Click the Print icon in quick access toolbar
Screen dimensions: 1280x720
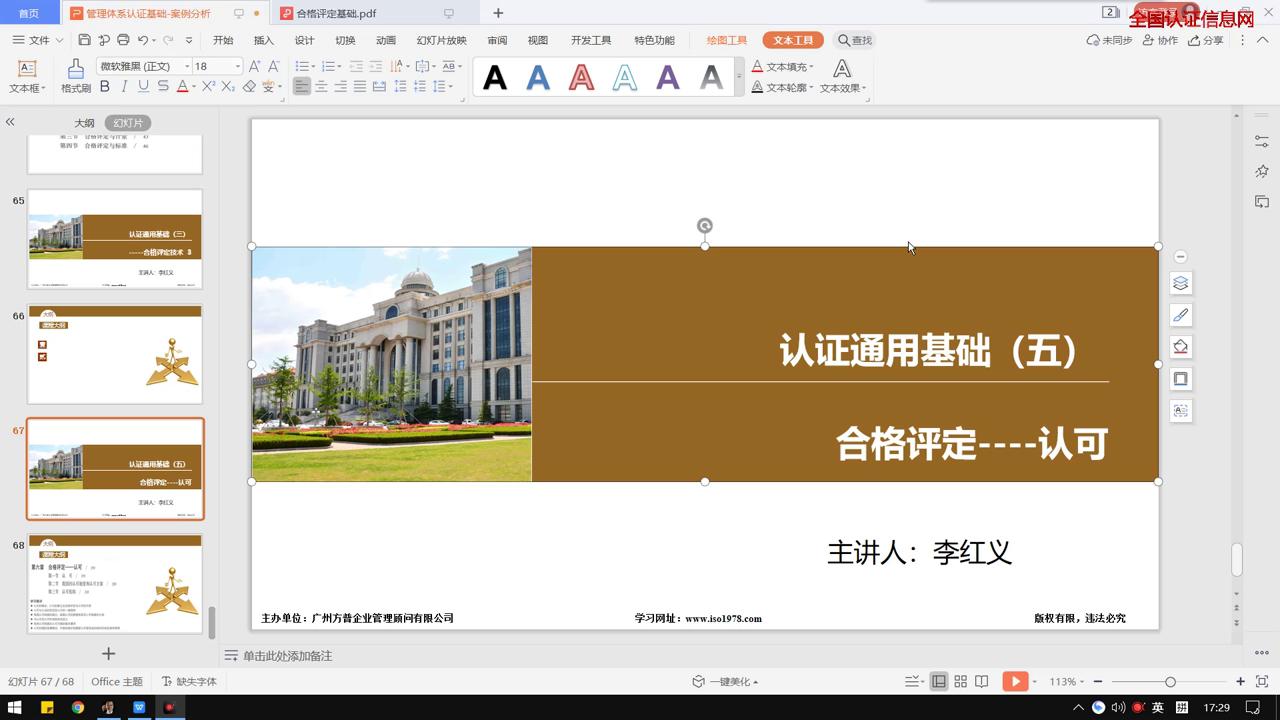(123, 40)
